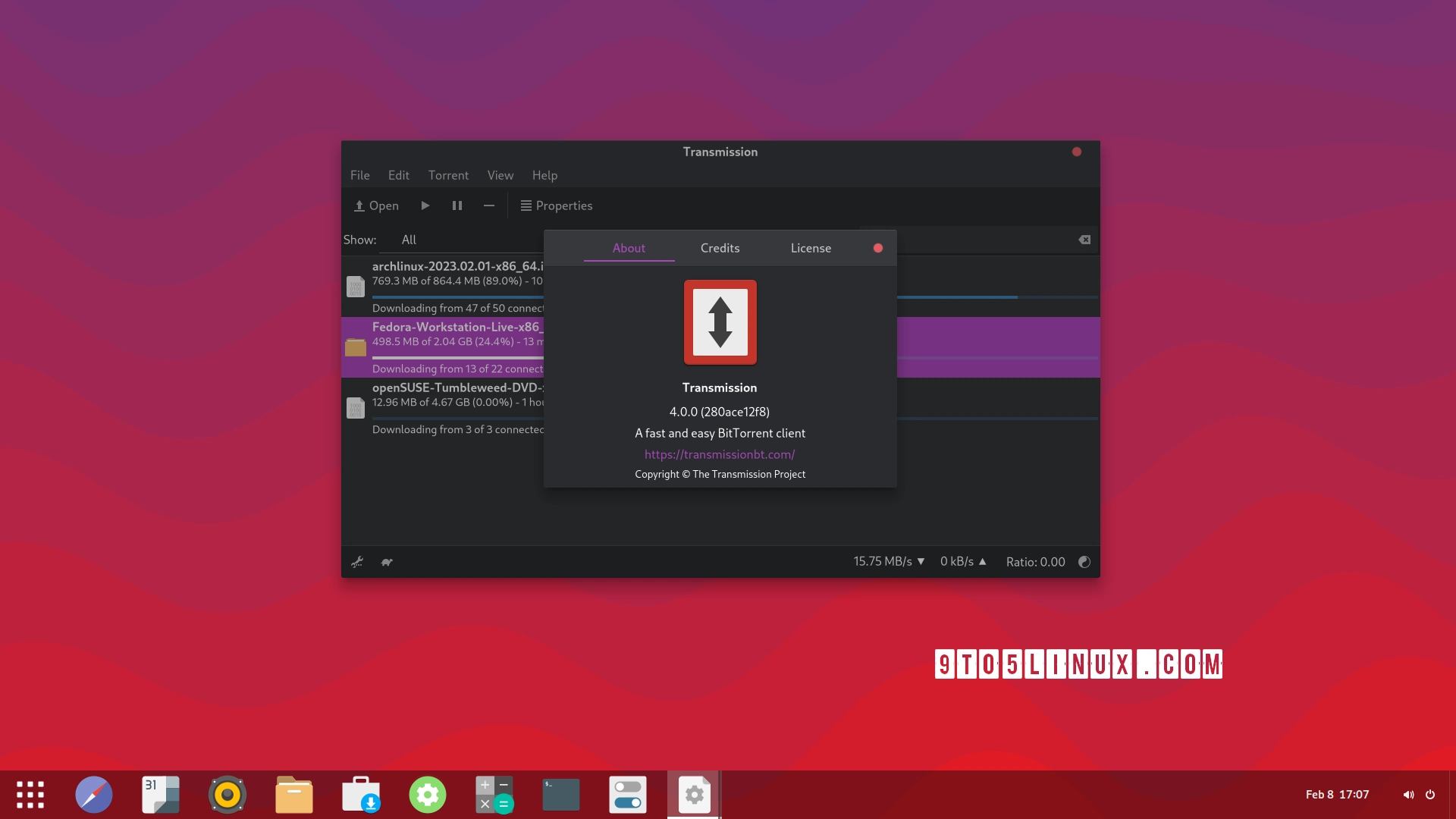Viewport: 1456px width, 819px height.
Task: Pause the selected torrent with the pause icon
Action: point(457,206)
